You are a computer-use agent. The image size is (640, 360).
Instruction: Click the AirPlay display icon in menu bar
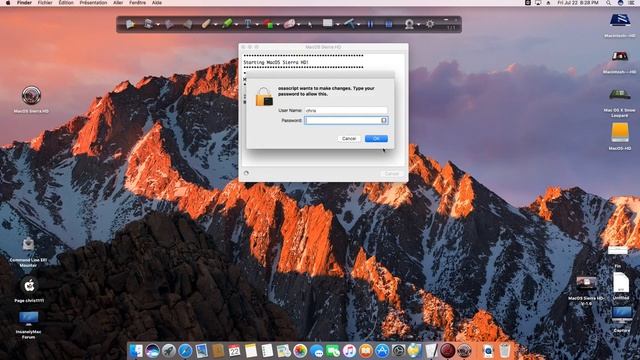pos(538,3)
